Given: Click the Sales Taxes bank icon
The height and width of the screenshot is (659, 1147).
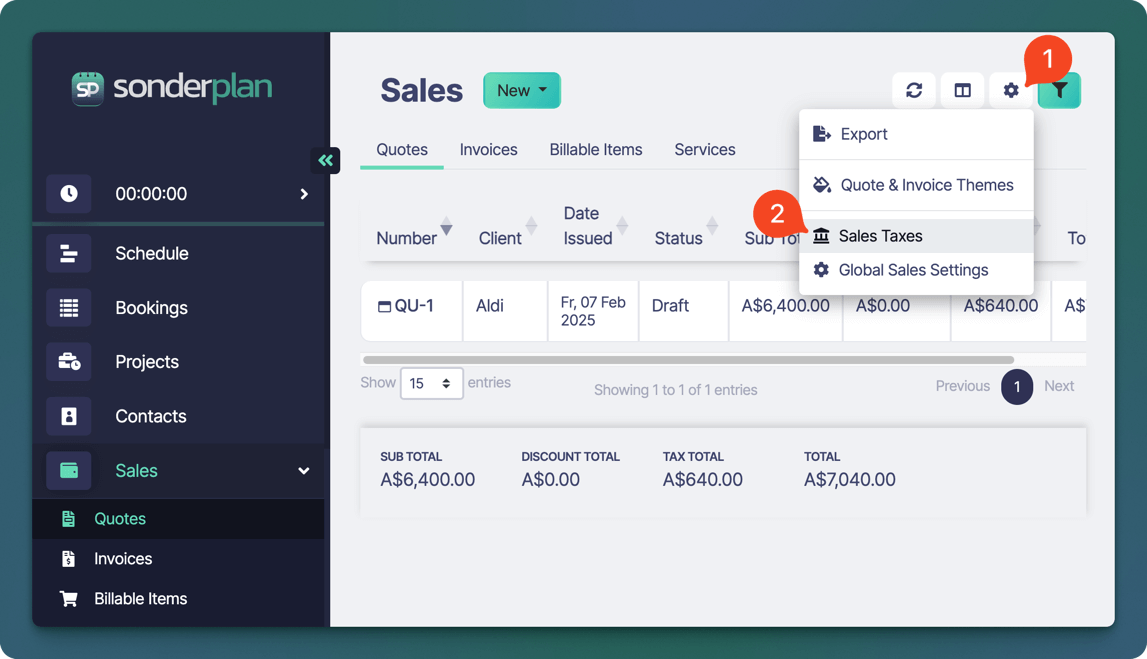Looking at the screenshot, I should click(821, 236).
